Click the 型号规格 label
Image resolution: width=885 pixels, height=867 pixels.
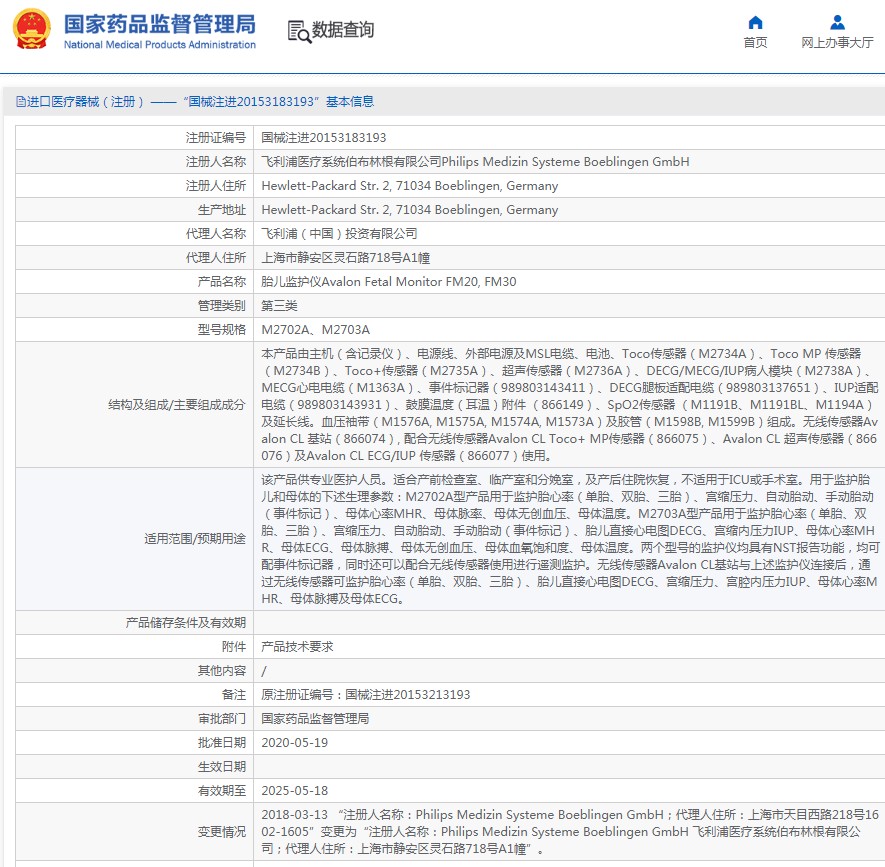222,330
